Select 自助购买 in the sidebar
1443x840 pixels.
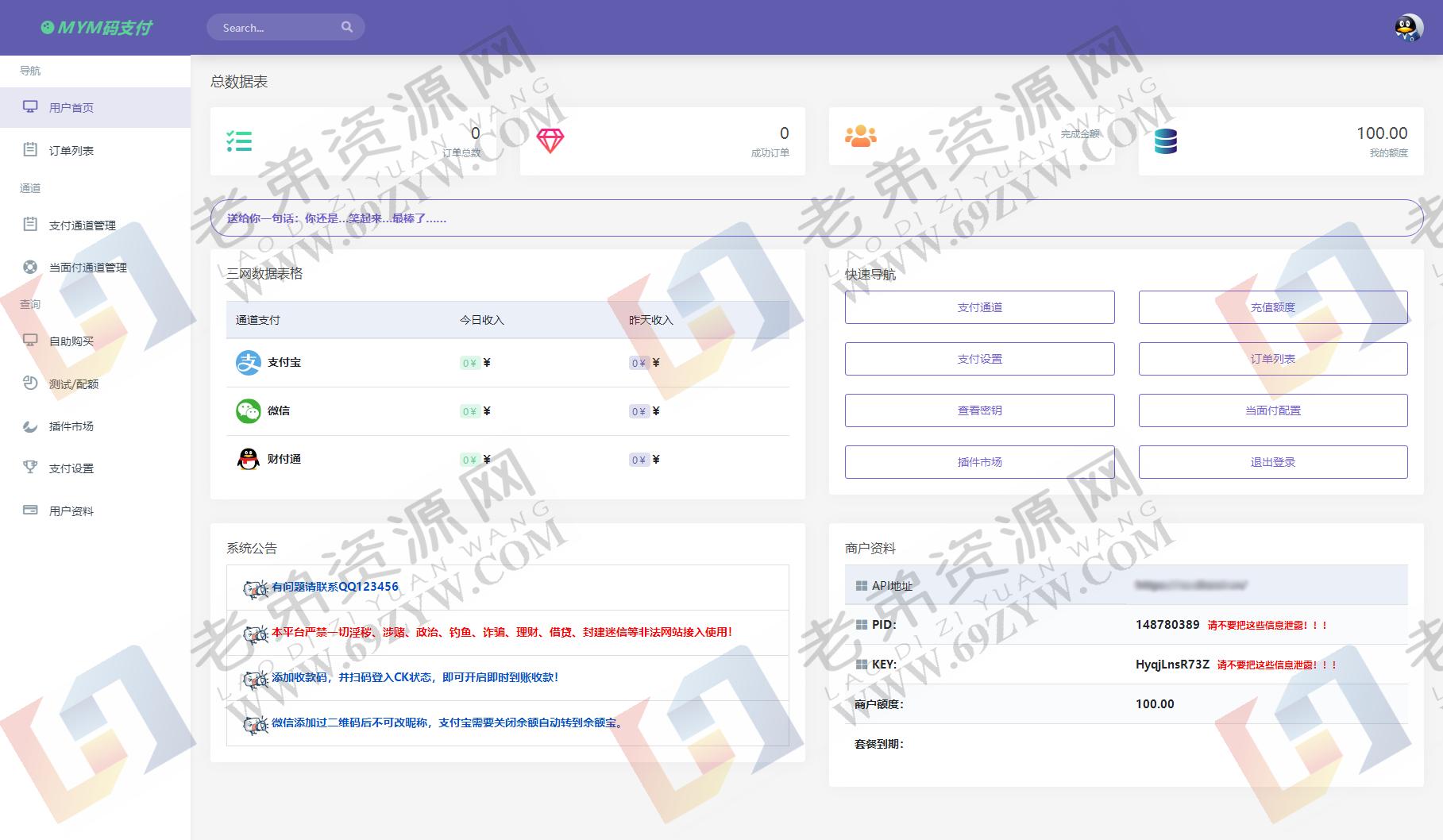click(95, 341)
